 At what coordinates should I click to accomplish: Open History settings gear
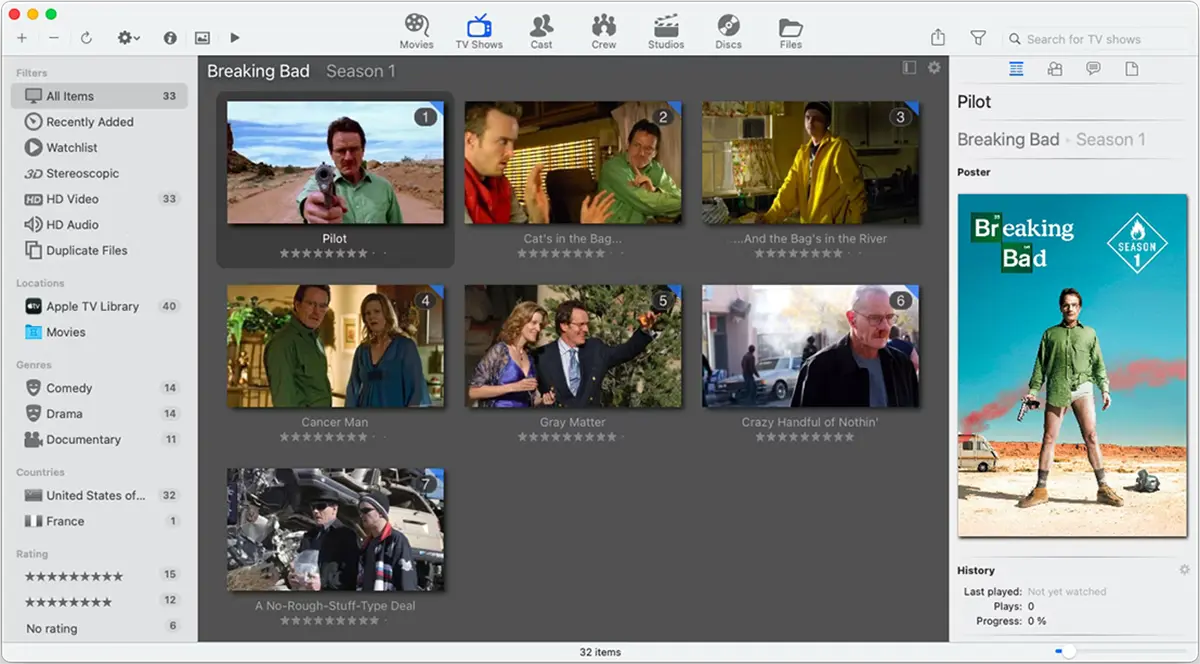(1184, 570)
